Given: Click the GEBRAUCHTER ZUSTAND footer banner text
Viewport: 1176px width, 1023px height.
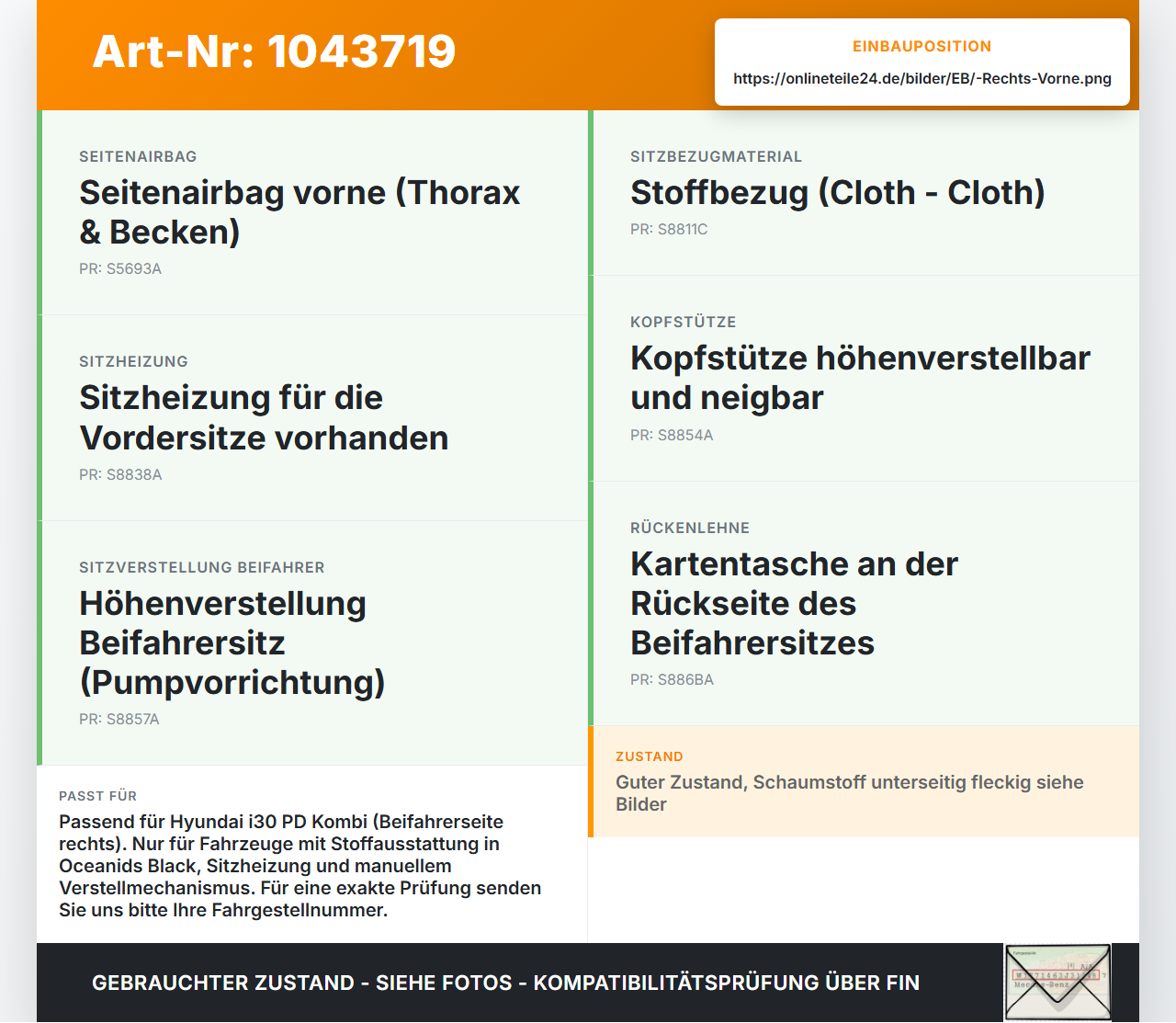Looking at the screenshot, I should (505, 983).
